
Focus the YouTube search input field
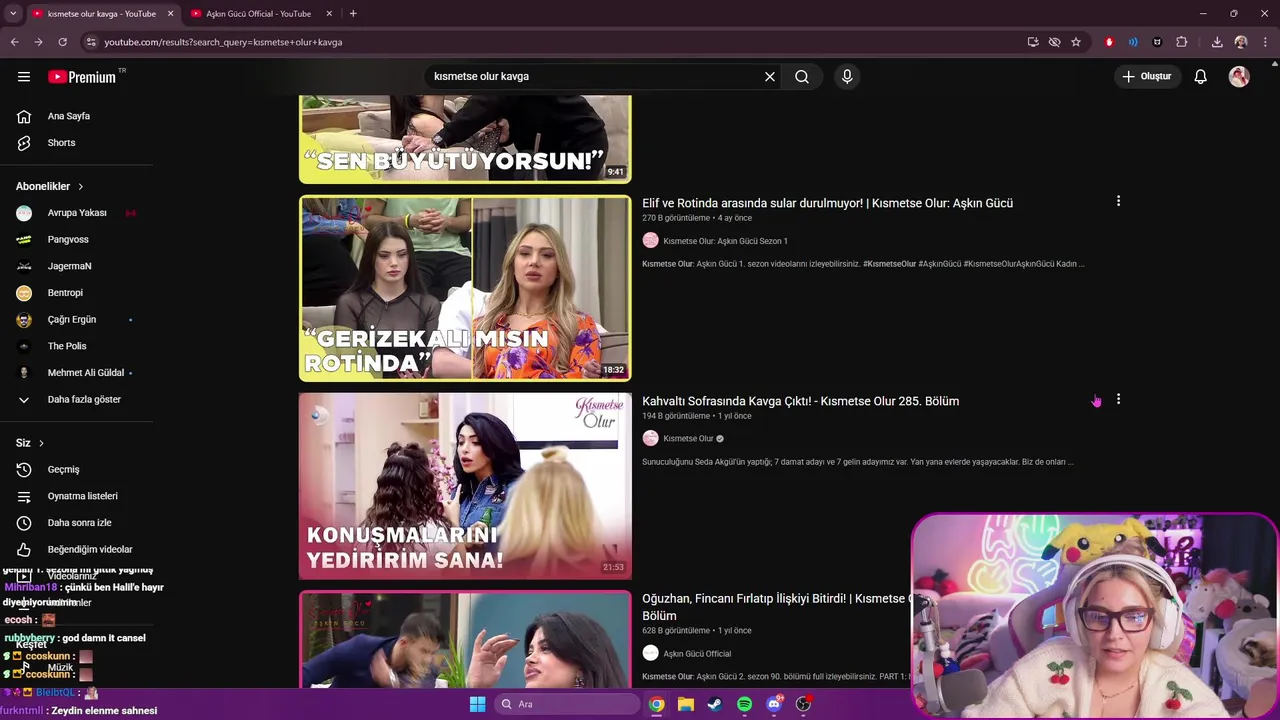pos(595,76)
